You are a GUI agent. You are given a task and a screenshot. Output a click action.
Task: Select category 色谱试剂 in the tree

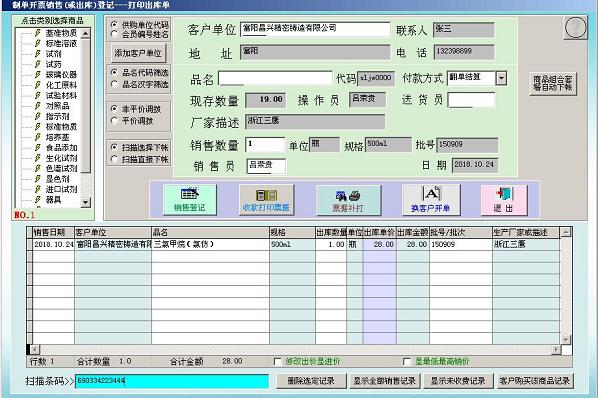(x=61, y=168)
